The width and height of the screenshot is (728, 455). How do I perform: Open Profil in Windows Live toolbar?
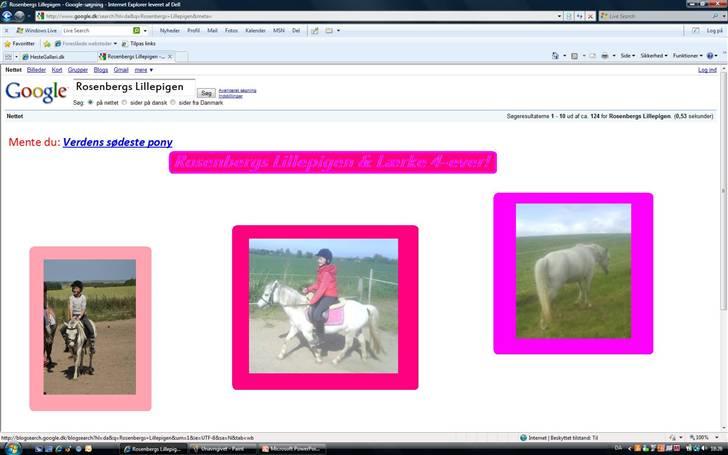[194, 31]
